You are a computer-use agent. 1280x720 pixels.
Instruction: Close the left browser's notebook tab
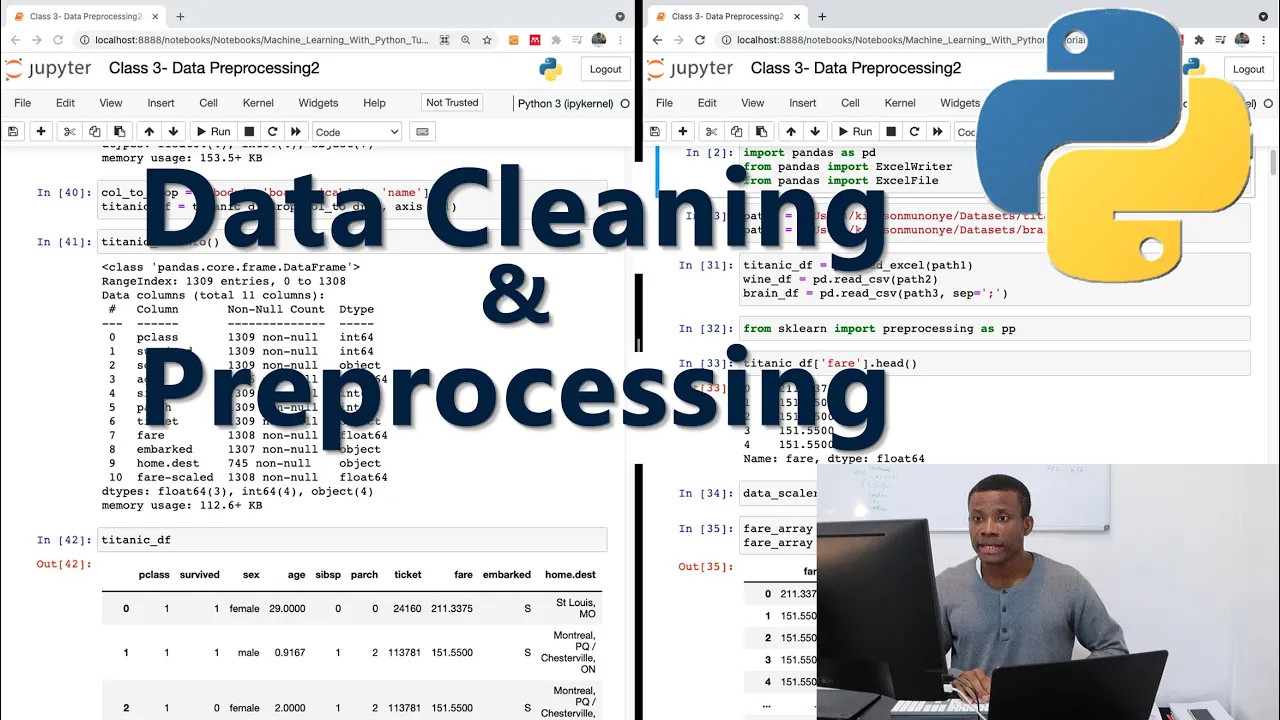coord(153,16)
